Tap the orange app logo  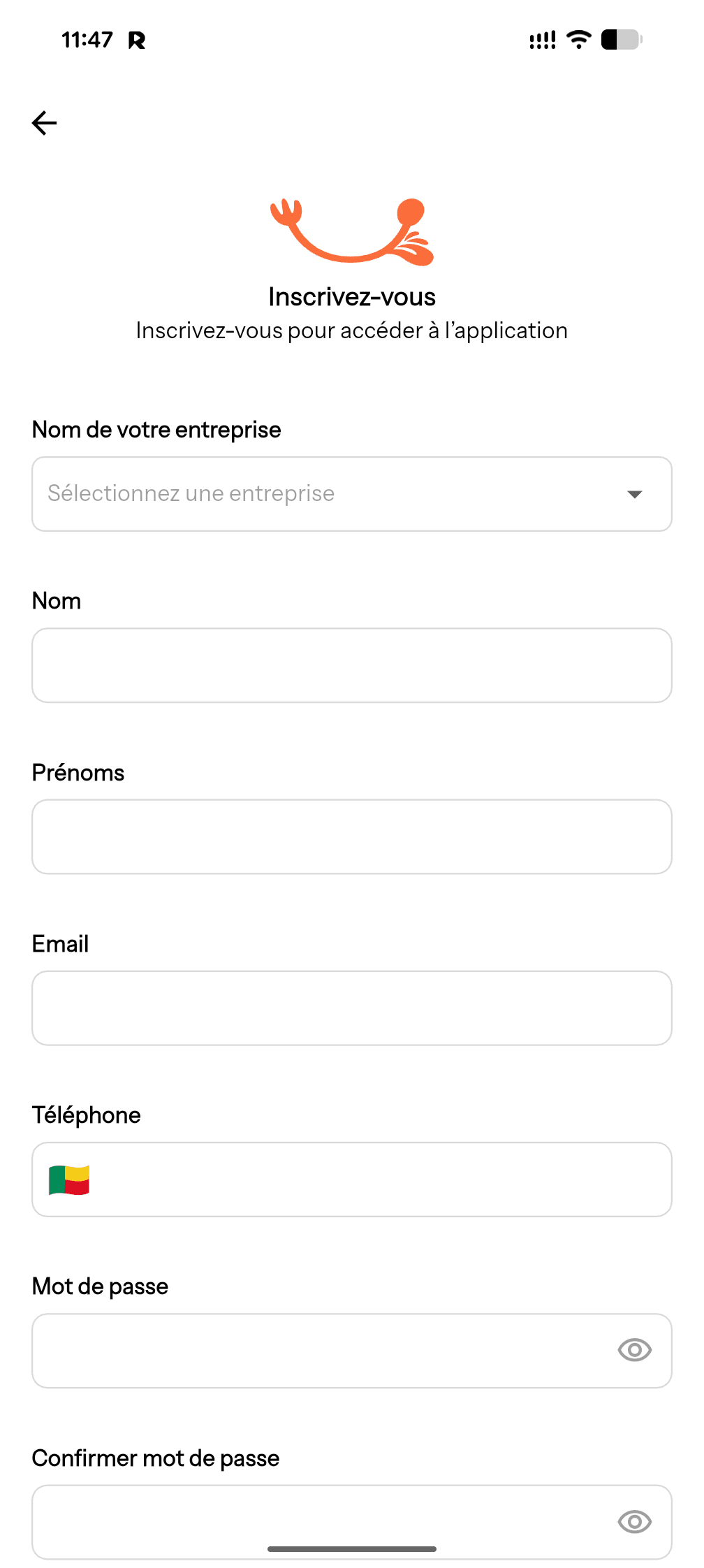coord(352,231)
